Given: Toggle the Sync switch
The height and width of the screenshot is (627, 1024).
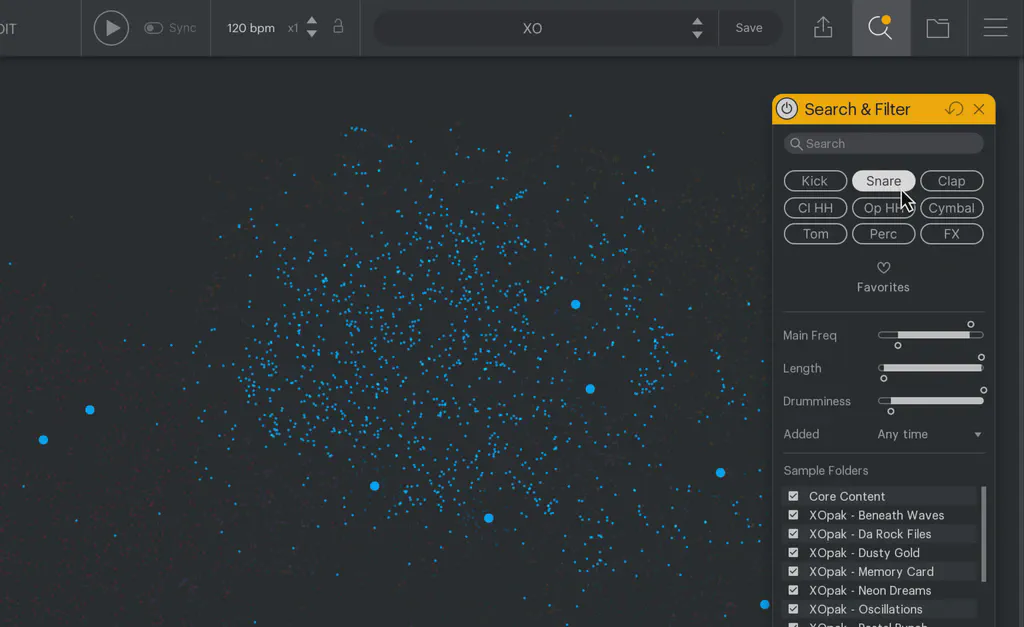Looking at the screenshot, I should 154,28.
